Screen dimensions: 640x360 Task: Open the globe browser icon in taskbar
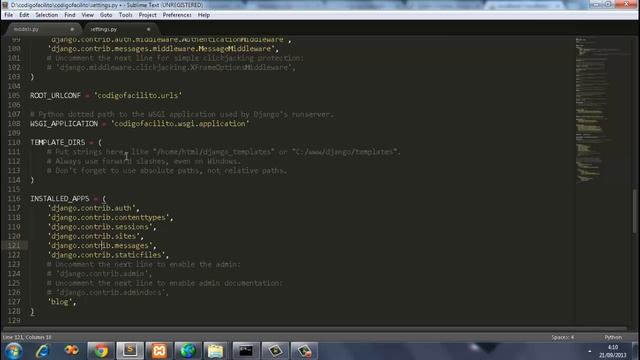click(188, 351)
